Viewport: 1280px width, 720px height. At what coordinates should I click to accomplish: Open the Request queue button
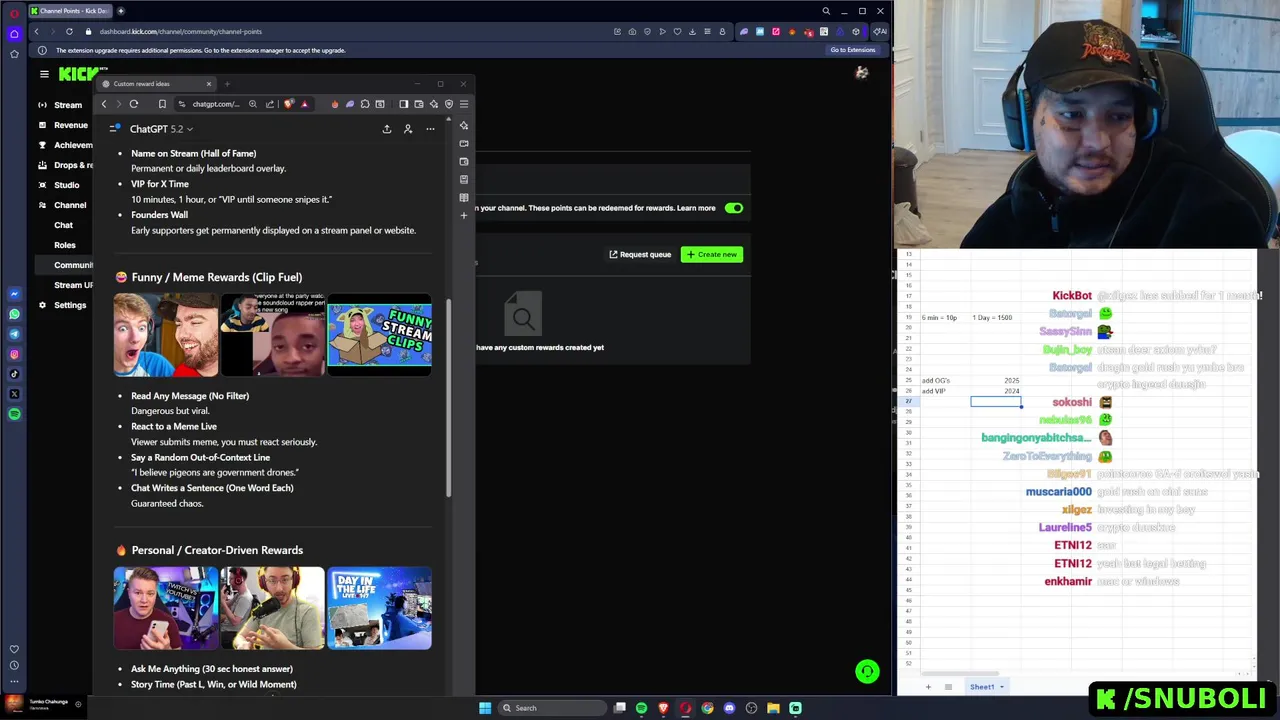pyautogui.click(x=640, y=254)
